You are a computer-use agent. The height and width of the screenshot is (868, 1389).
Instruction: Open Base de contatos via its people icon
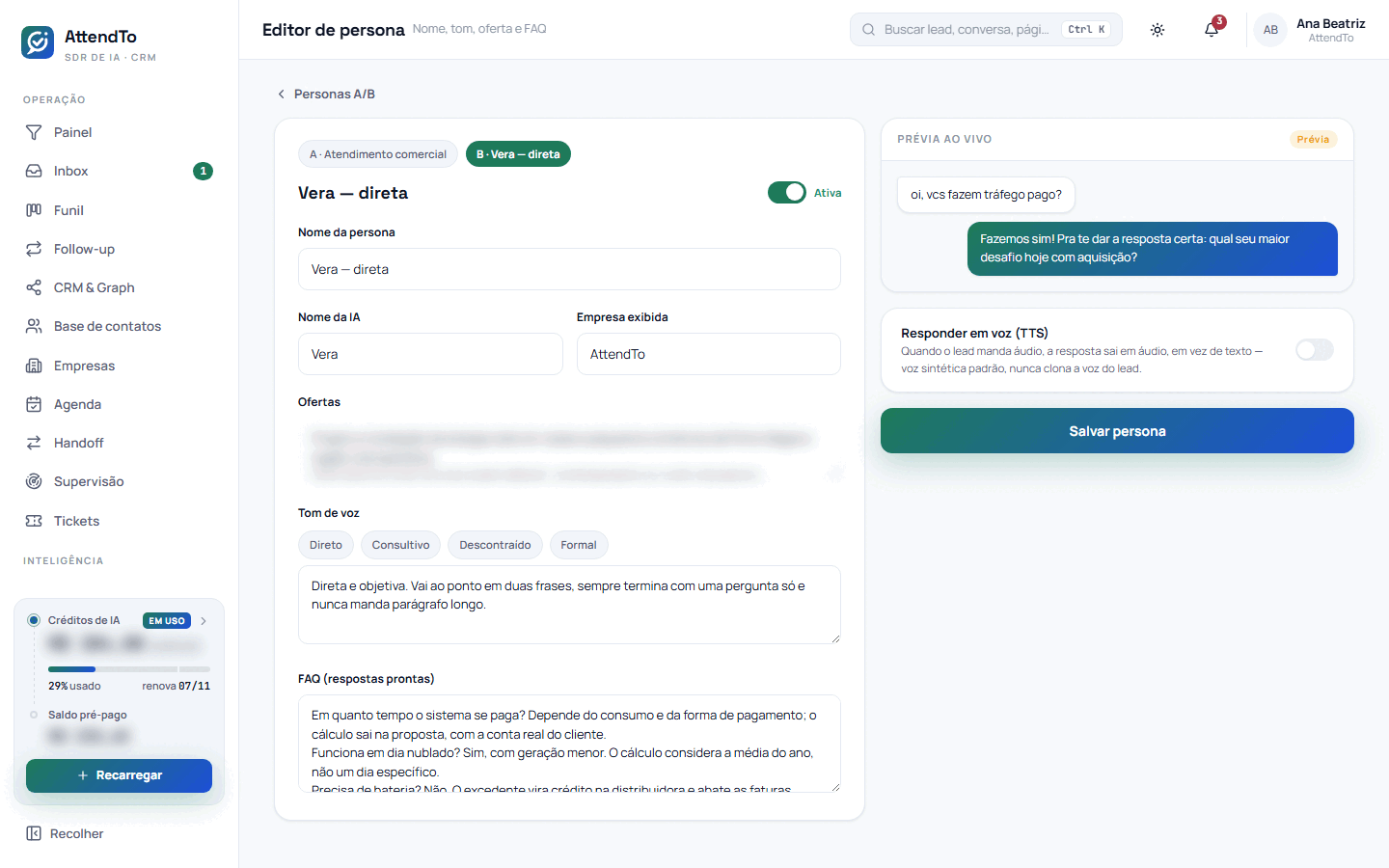tap(34, 326)
